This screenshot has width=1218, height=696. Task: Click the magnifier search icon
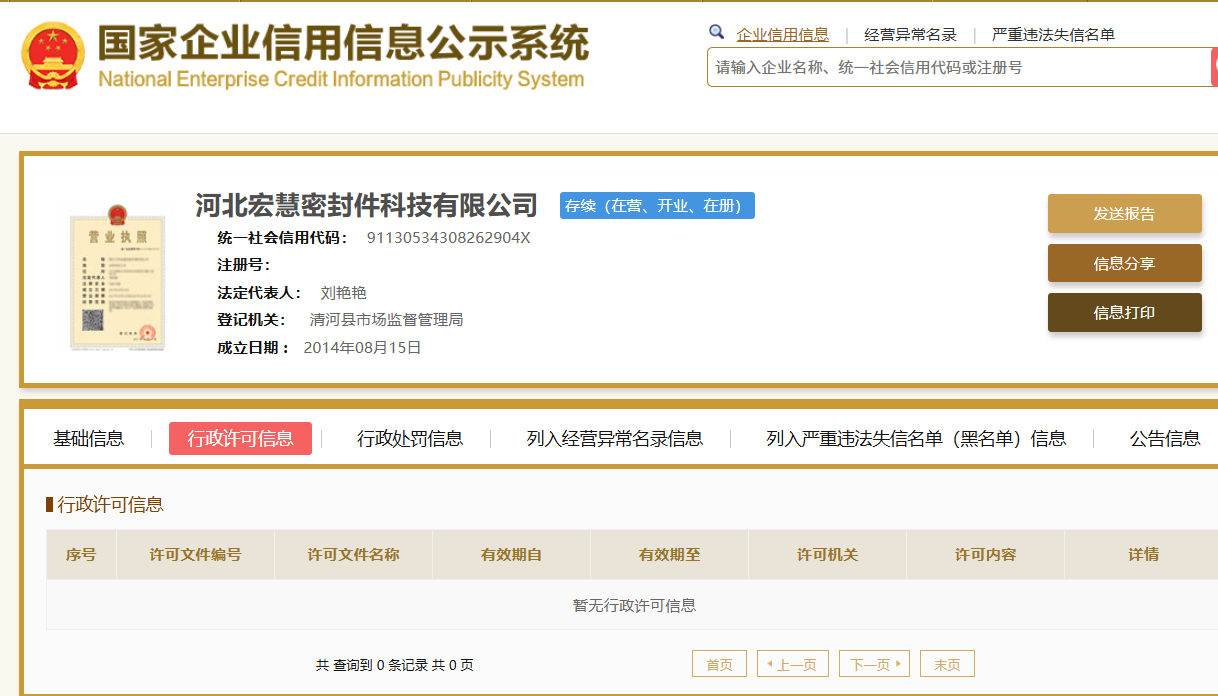(716, 32)
